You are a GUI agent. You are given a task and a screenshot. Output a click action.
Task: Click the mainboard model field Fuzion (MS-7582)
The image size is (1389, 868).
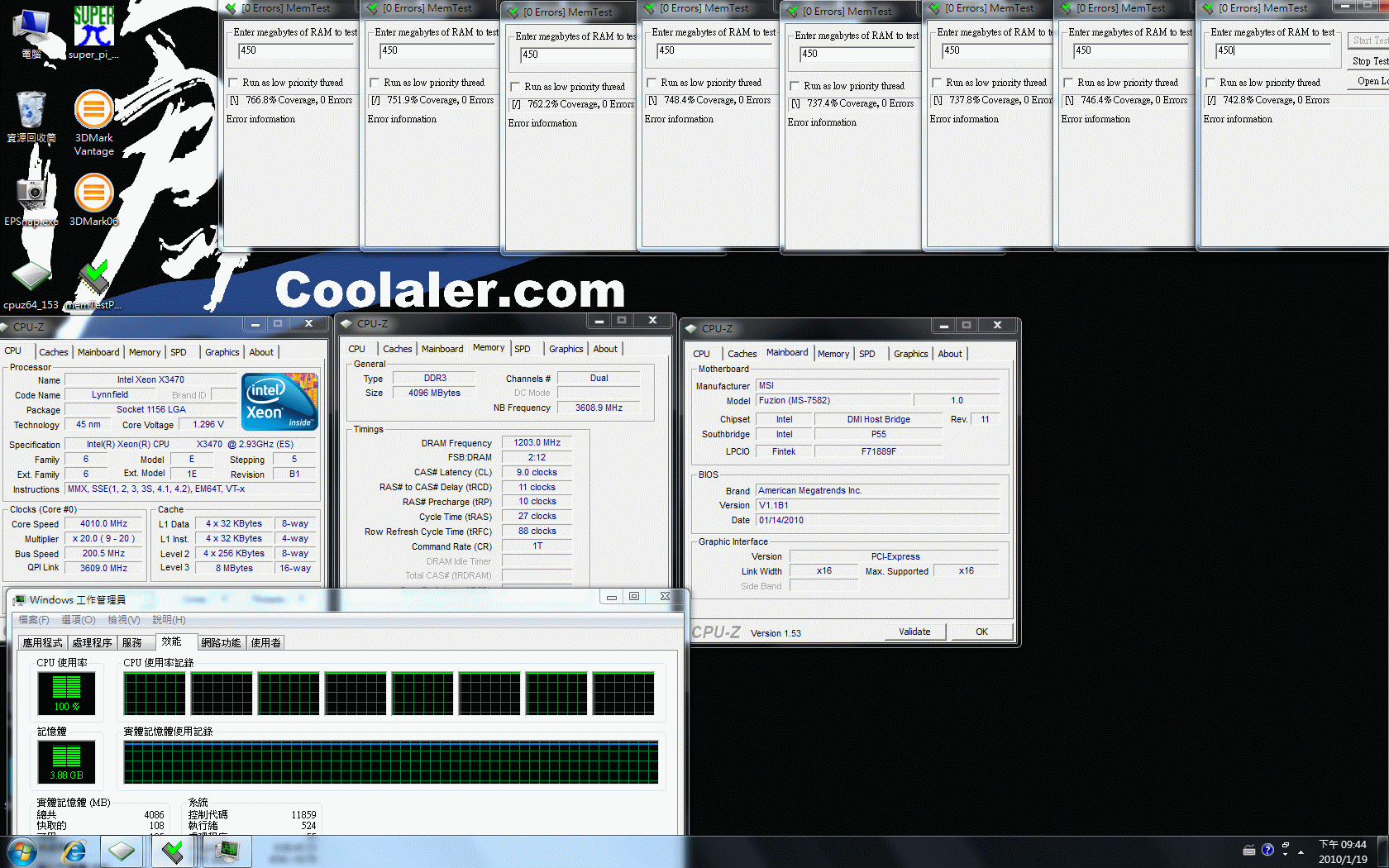(833, 400)
